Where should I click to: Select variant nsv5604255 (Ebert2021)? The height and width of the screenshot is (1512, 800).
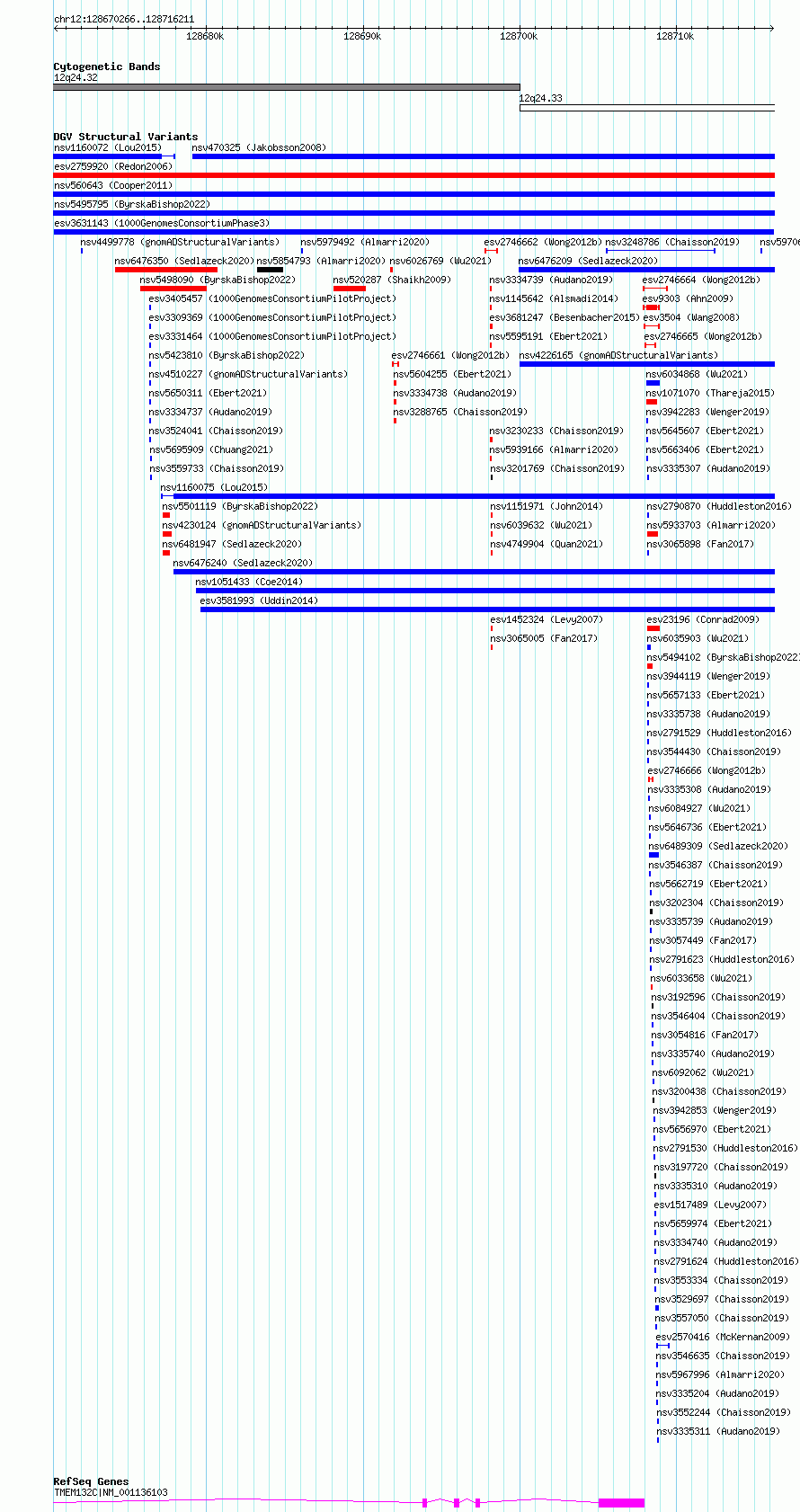452,374
